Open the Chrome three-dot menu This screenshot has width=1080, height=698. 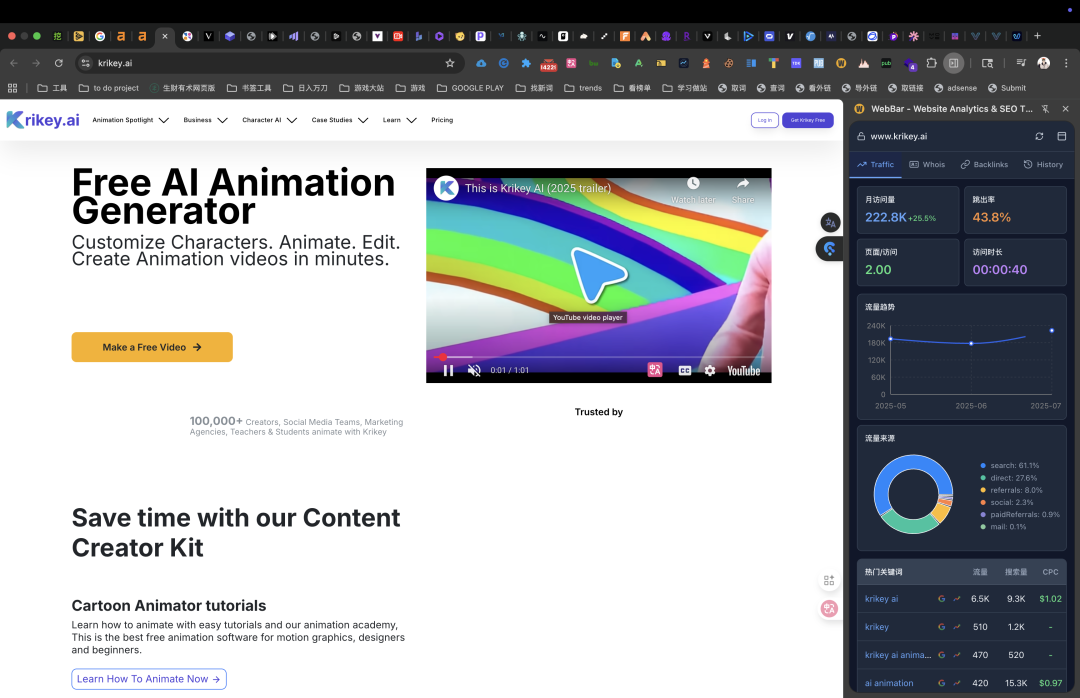click(x=1066, y=63)
